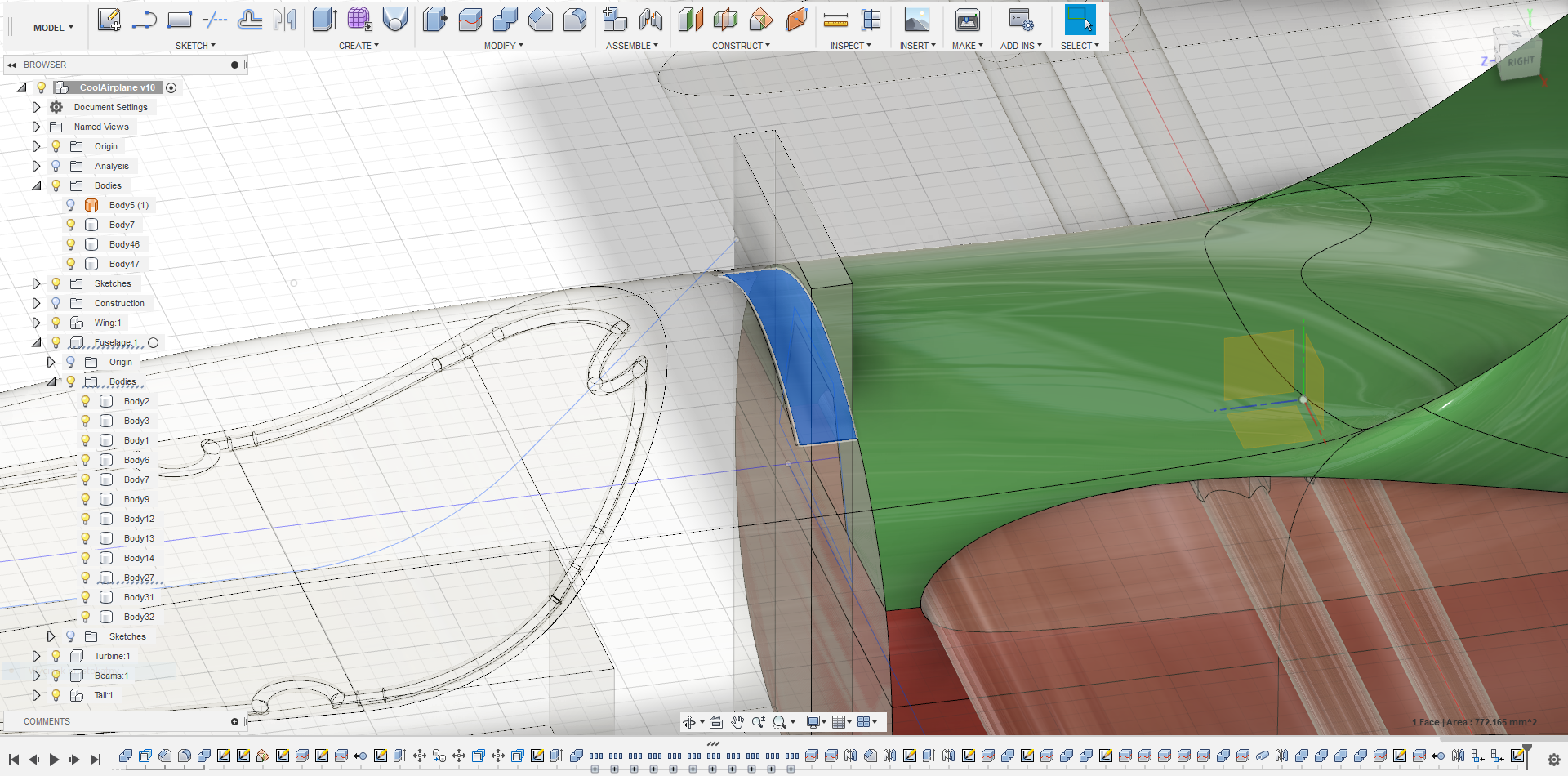Click the Select tool icon
This screenshot has width=1568, height=776.
click(x=1080, y=20)
